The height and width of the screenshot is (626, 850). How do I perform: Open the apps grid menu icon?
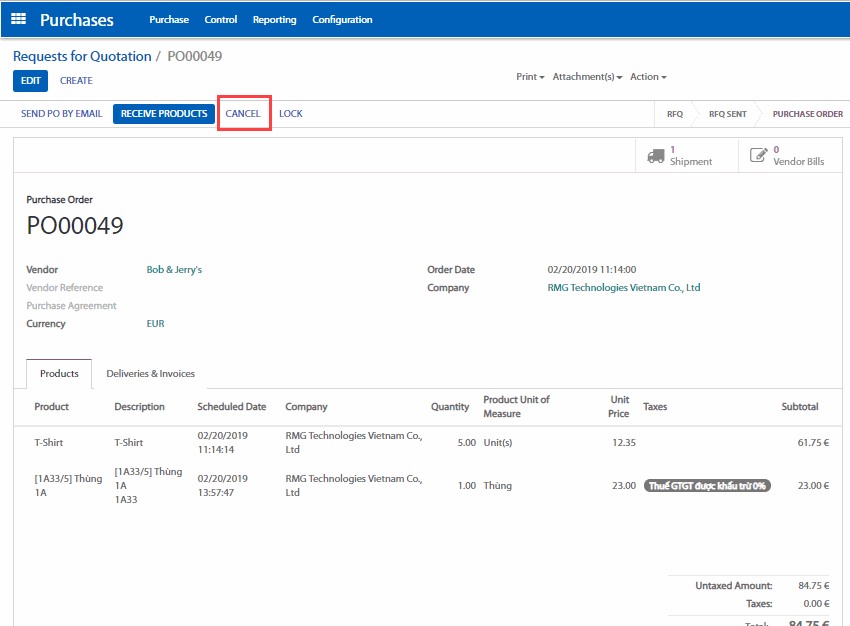[x=19, y=19]
